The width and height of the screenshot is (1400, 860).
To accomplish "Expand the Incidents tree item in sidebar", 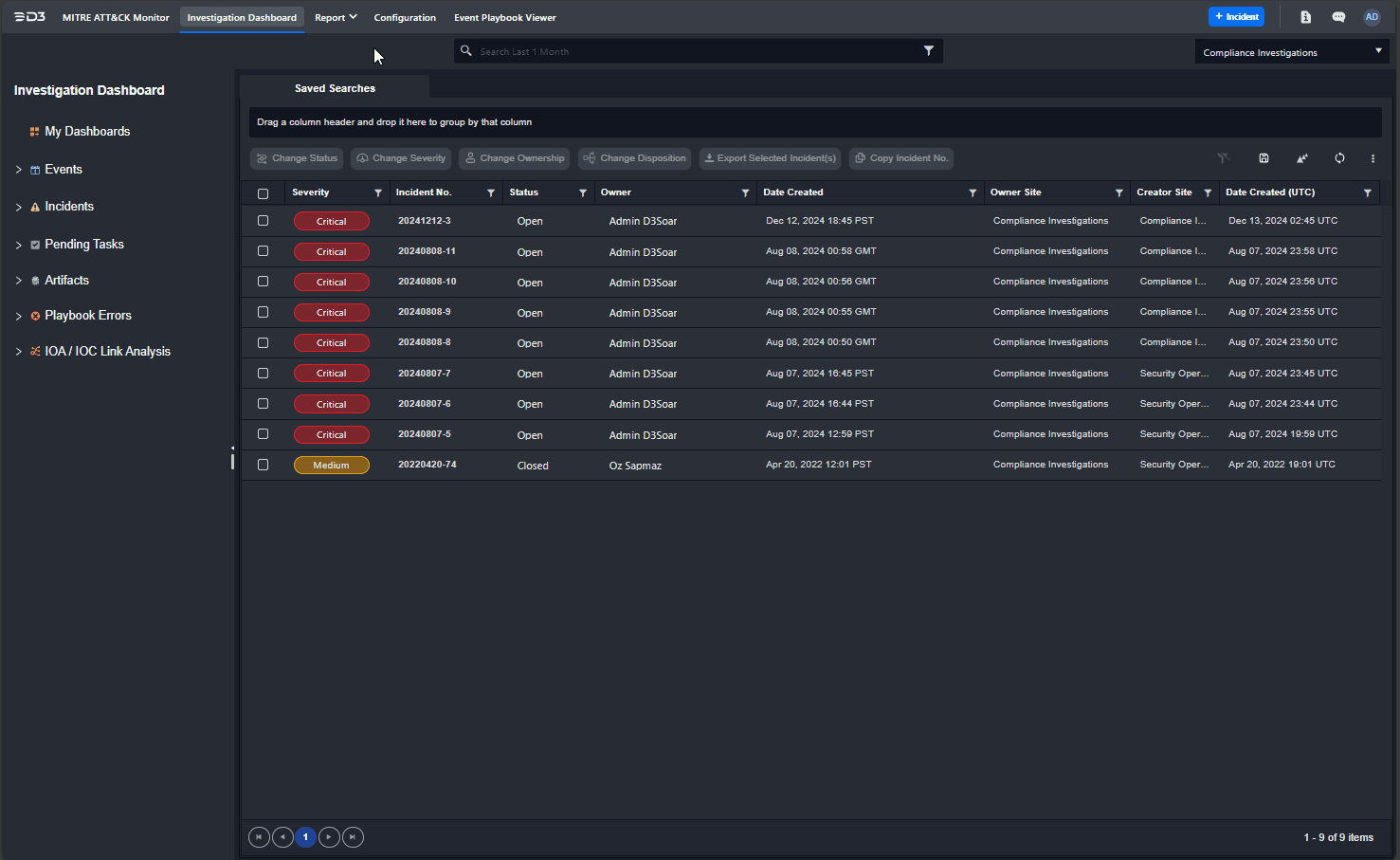I will [18, 207].
